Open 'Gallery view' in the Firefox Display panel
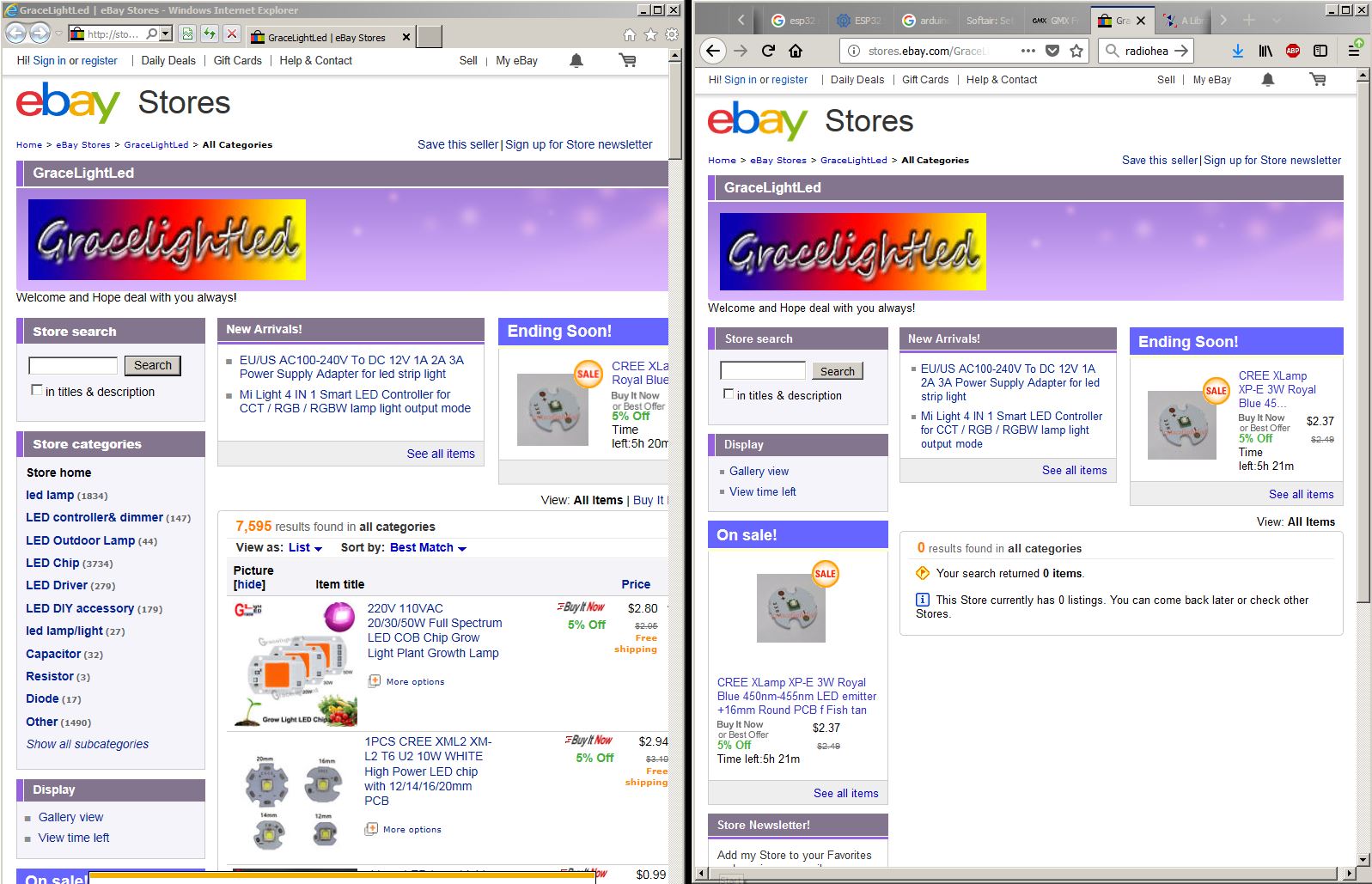Viewport: 1372px width, 884px height. click(759, 471)
